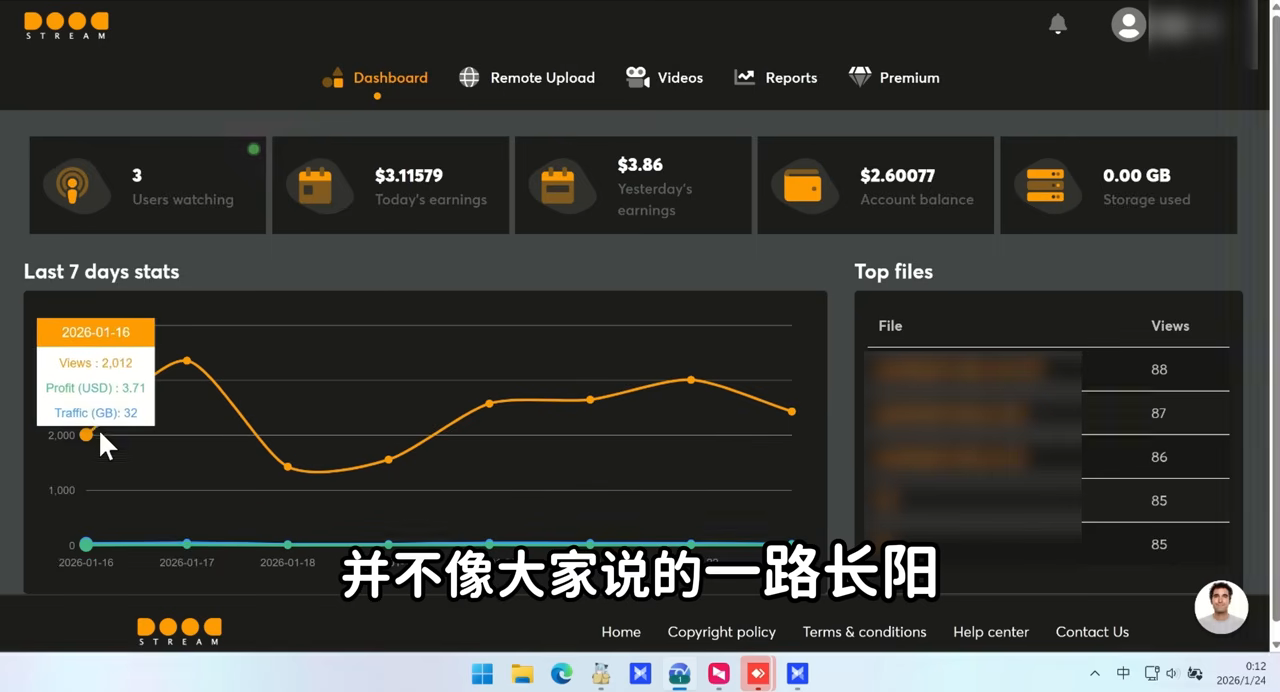
Task: Go to the Dashboard tab
Action: click(376, 78)
